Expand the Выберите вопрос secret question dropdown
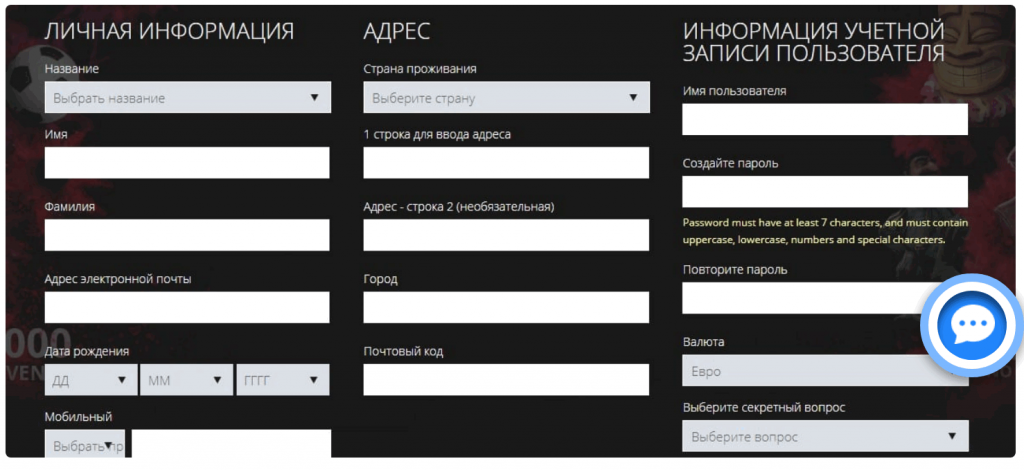The height and width of the screenshot is (470, 1024). (825, 435)
